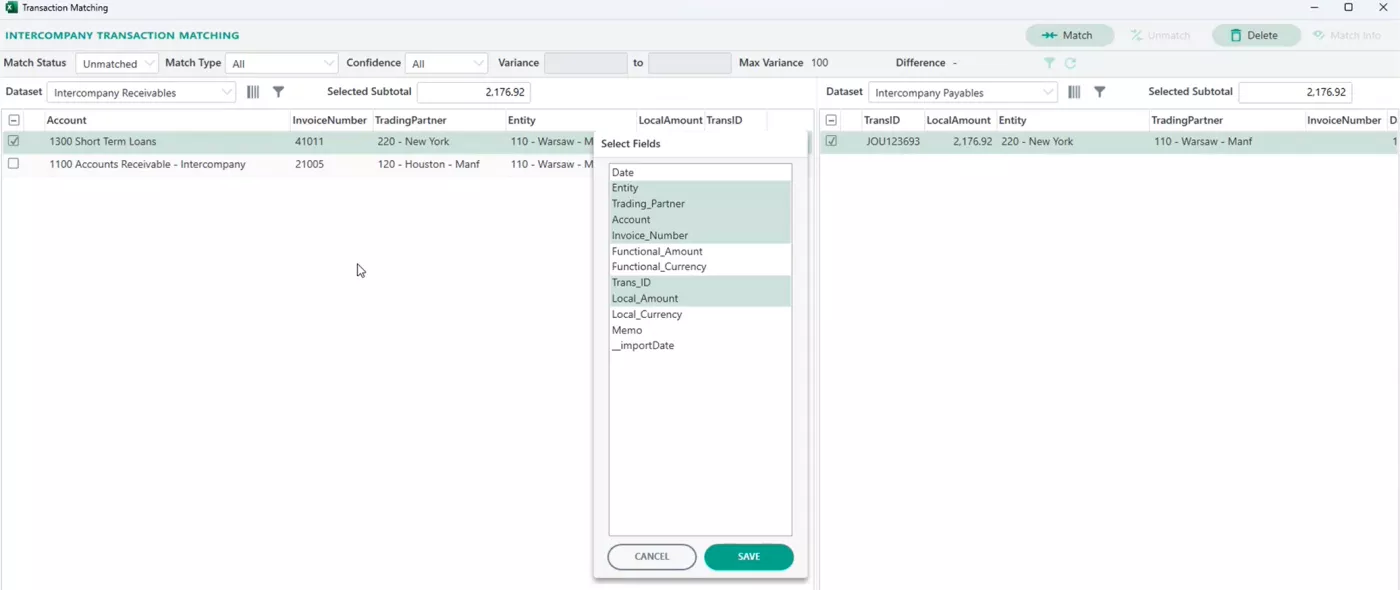Select the Memo field

point(700,330)
